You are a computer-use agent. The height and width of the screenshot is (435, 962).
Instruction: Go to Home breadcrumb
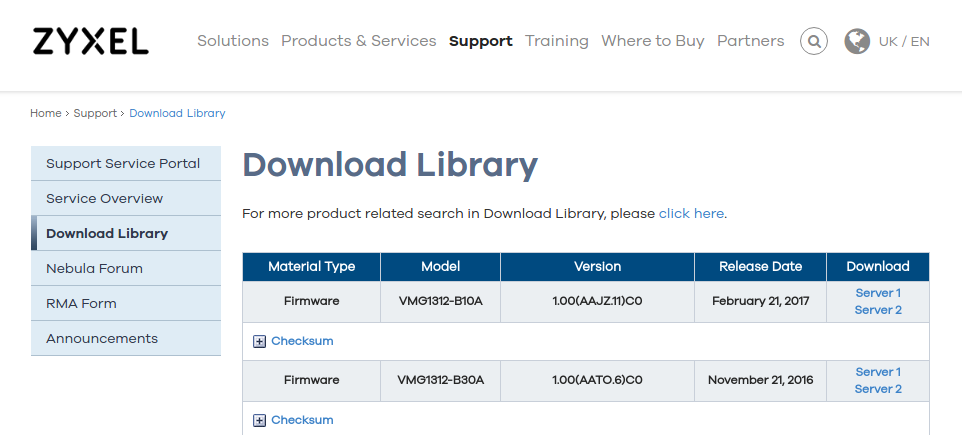pyautogui.click(x=46, y=114)
